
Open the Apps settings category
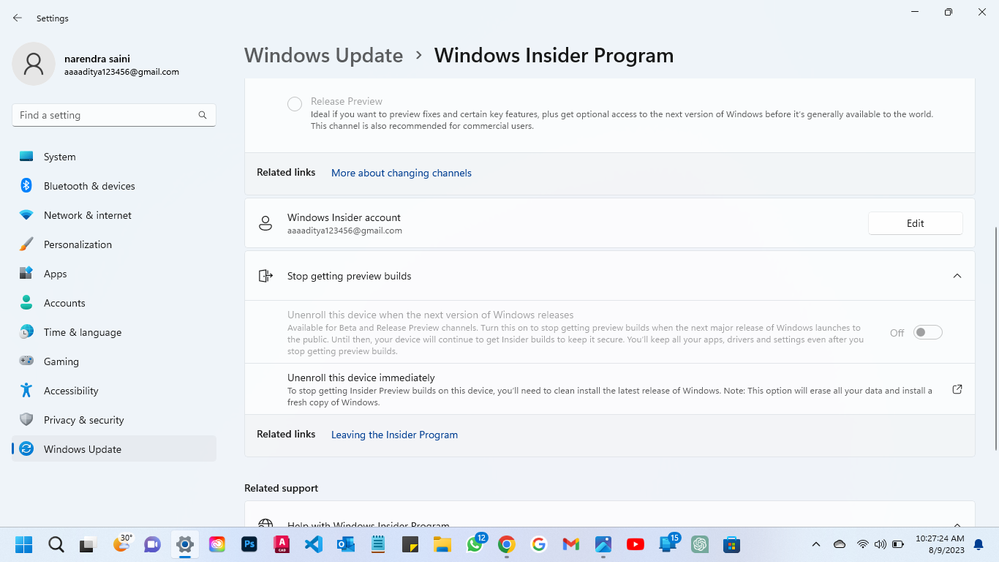click(x=113, y=274)
